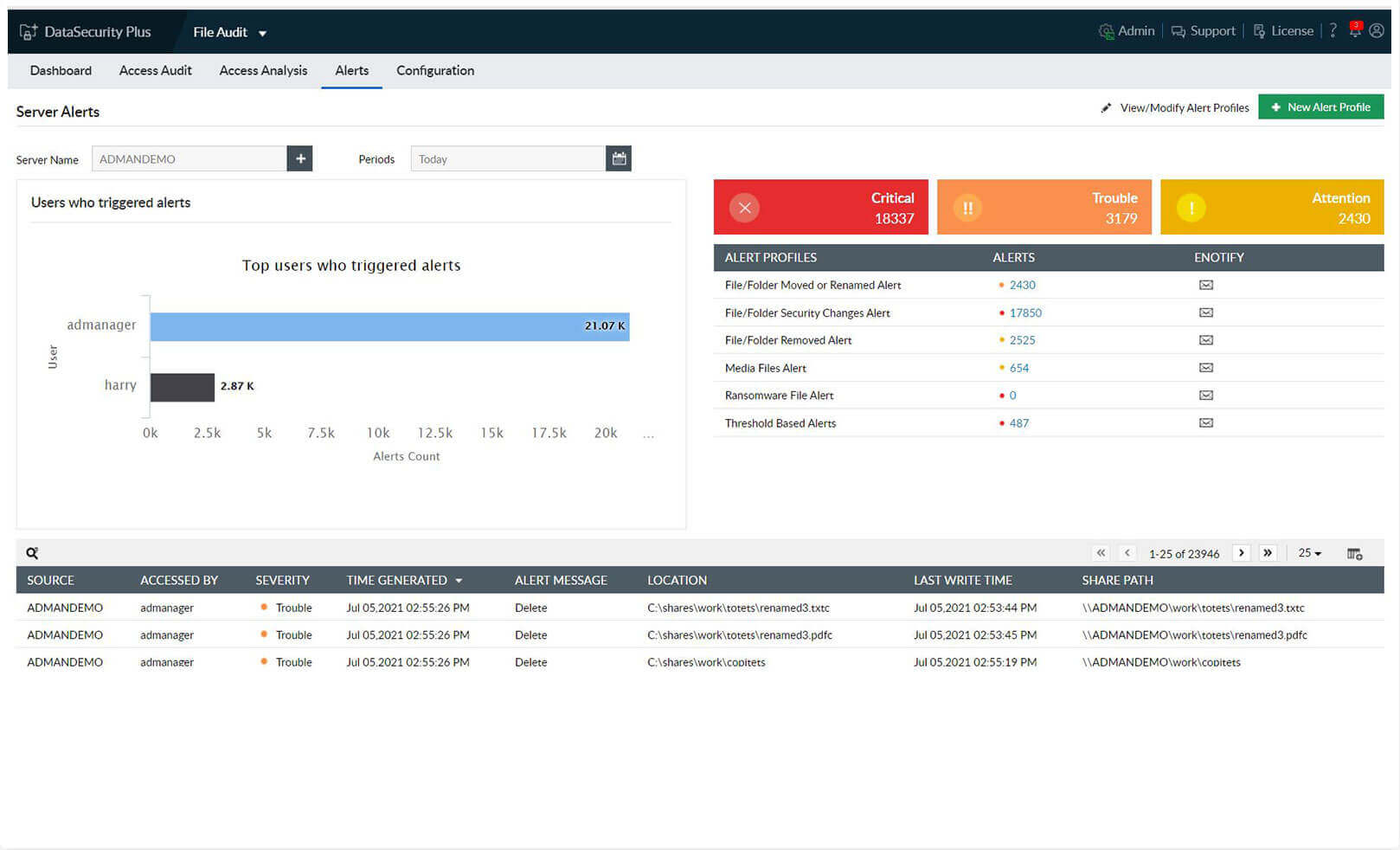Click the License icon in the header
Screen dimensions: 1400x850
1257,30
